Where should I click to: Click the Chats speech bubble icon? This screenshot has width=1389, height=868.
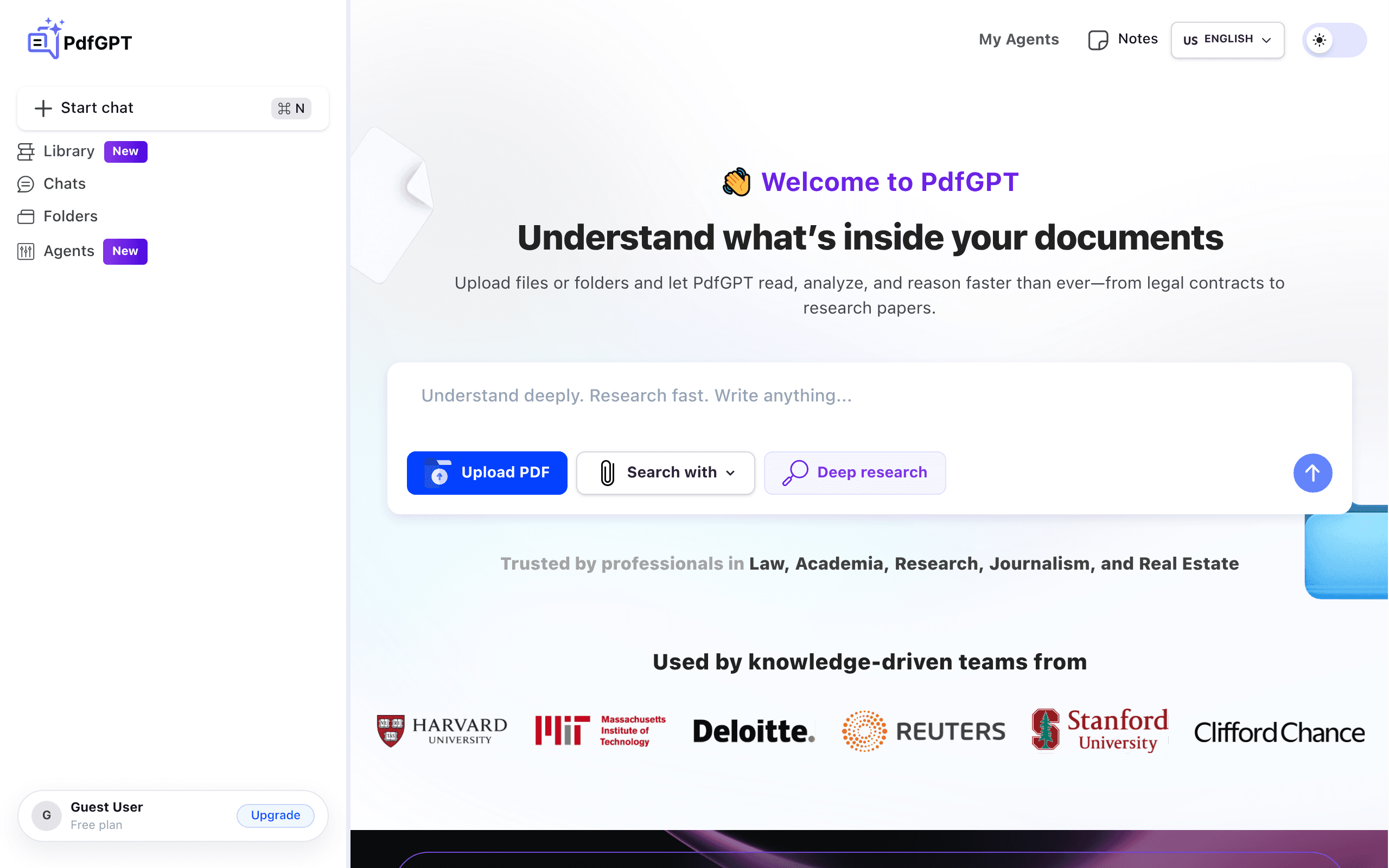point(26,184)
